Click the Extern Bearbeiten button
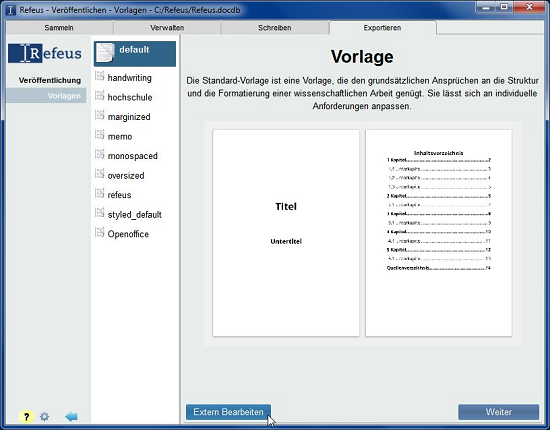550x430 pixels. click(x=228, y=412)
